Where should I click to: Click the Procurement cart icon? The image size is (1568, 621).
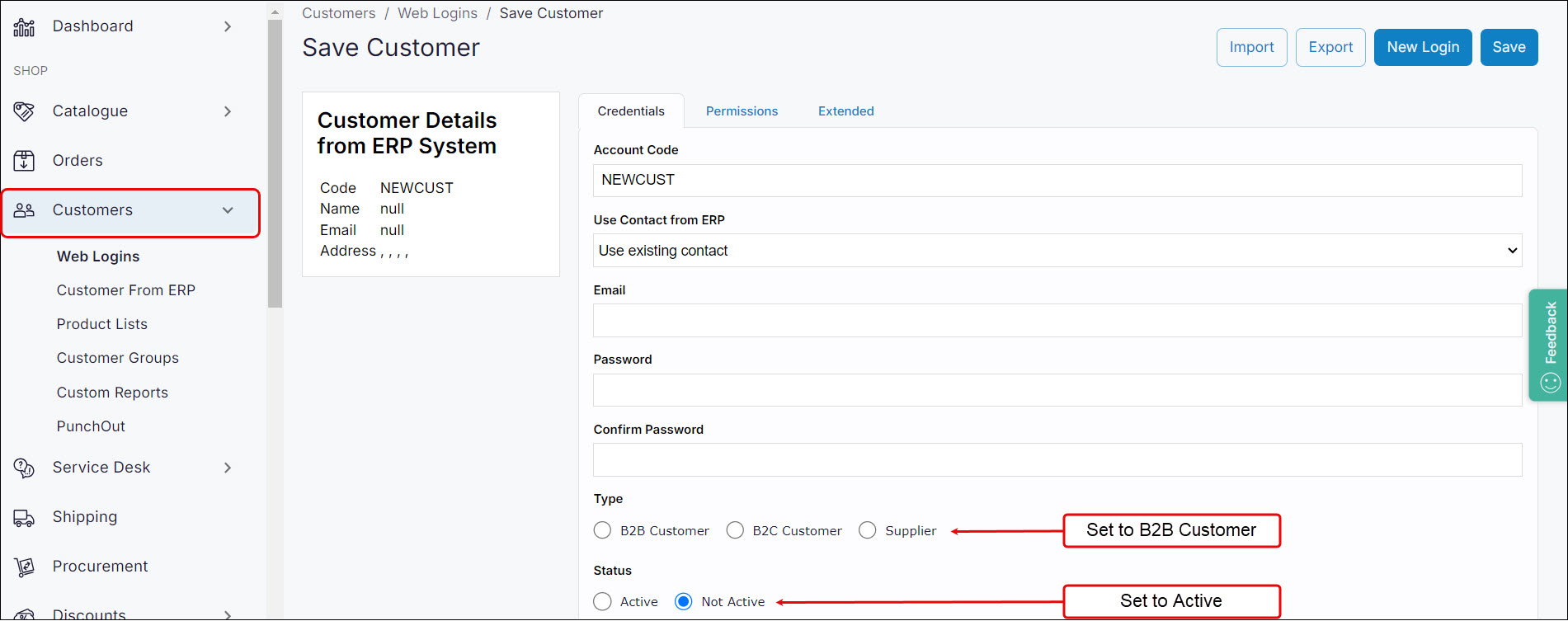(x=24, y=567)
